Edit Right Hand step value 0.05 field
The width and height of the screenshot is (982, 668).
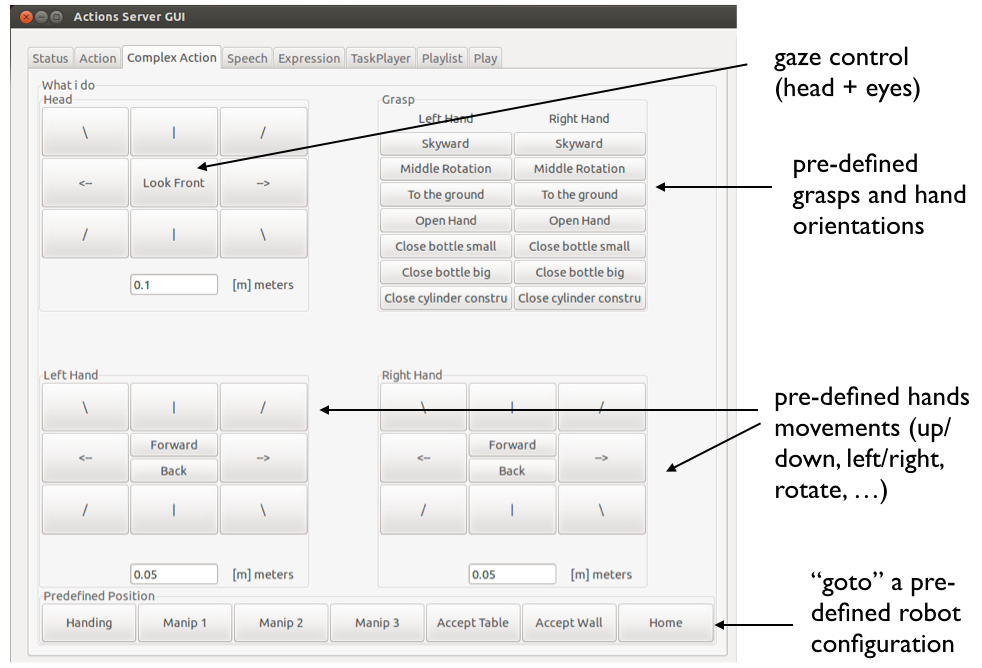tap(512, 574)
